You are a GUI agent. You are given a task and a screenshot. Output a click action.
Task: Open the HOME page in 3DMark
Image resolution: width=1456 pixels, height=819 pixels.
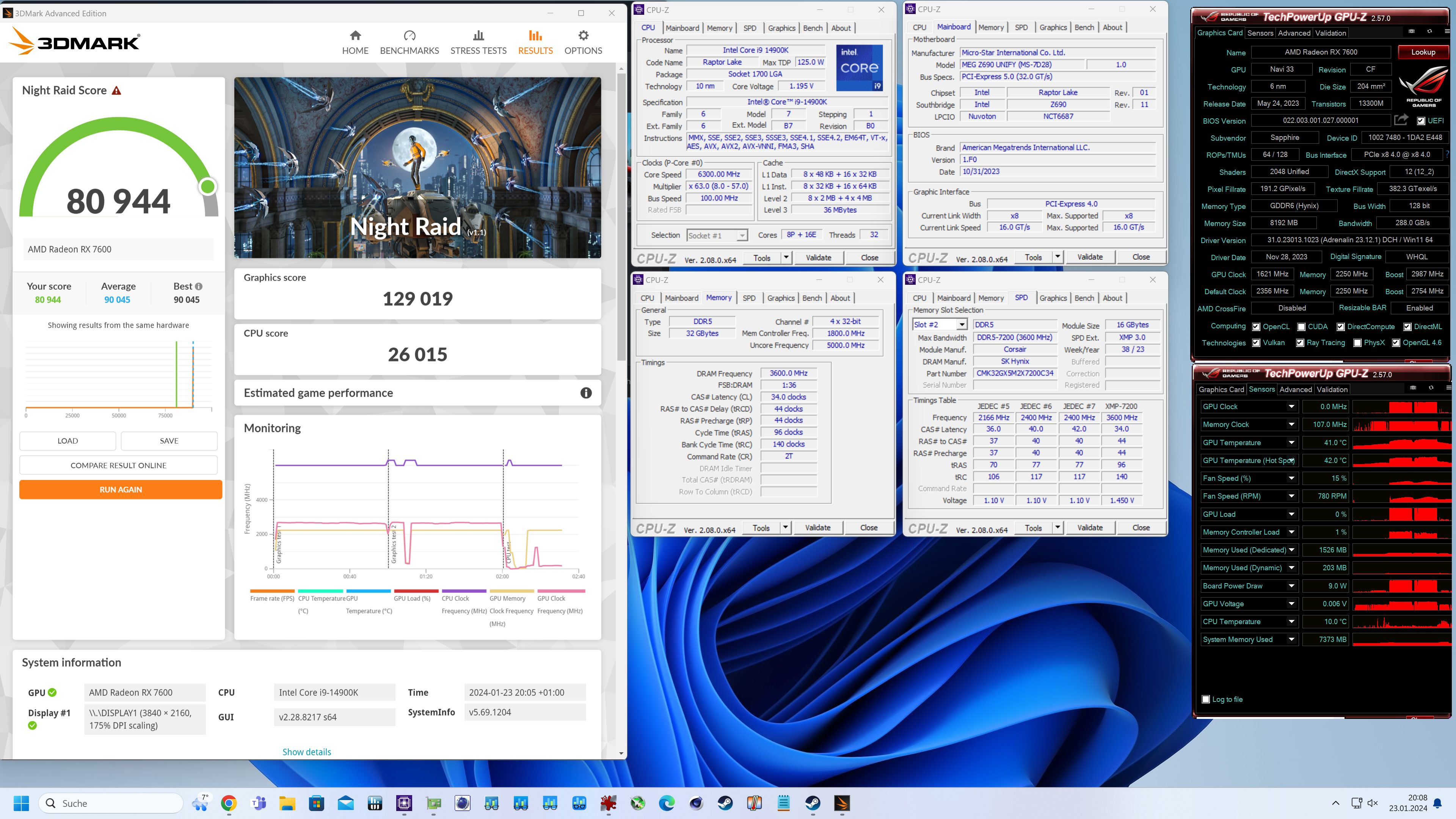[x=355, y=43]
